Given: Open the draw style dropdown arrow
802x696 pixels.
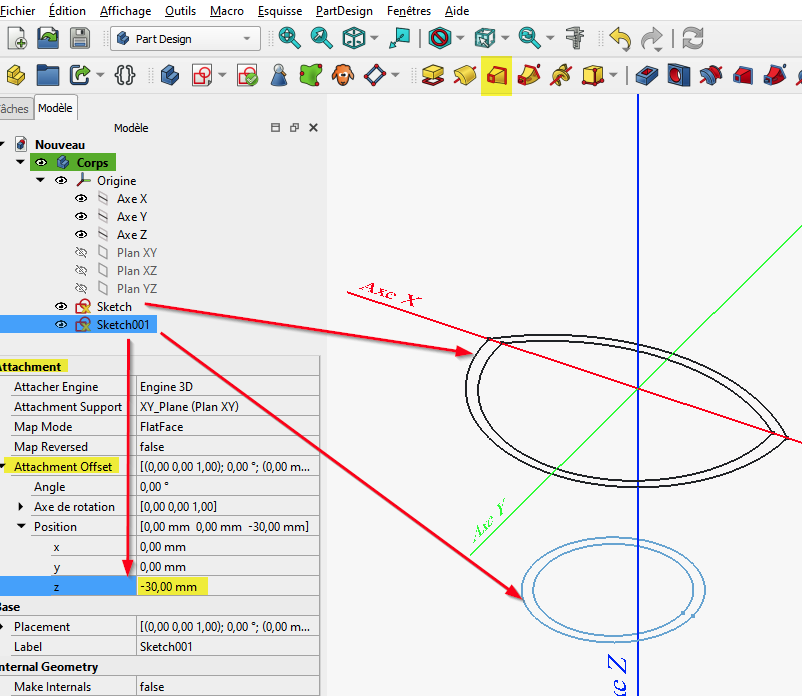Looking at the screenshot, I should click(460, 38).
